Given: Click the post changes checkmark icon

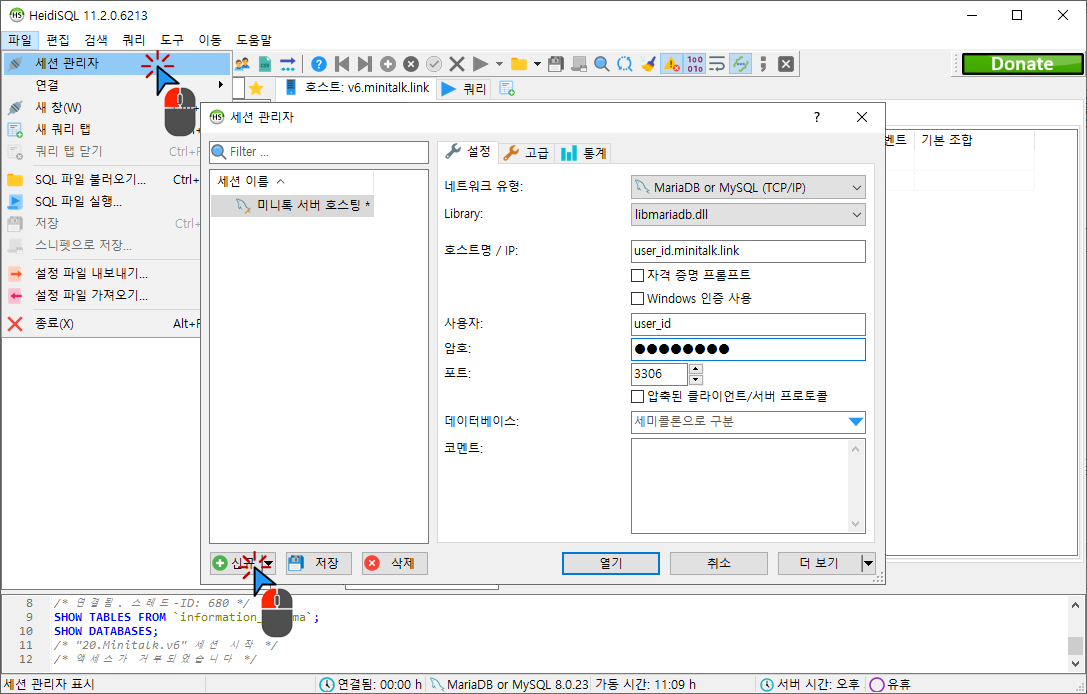Looking at the screenshot, I should pos(434,64).
